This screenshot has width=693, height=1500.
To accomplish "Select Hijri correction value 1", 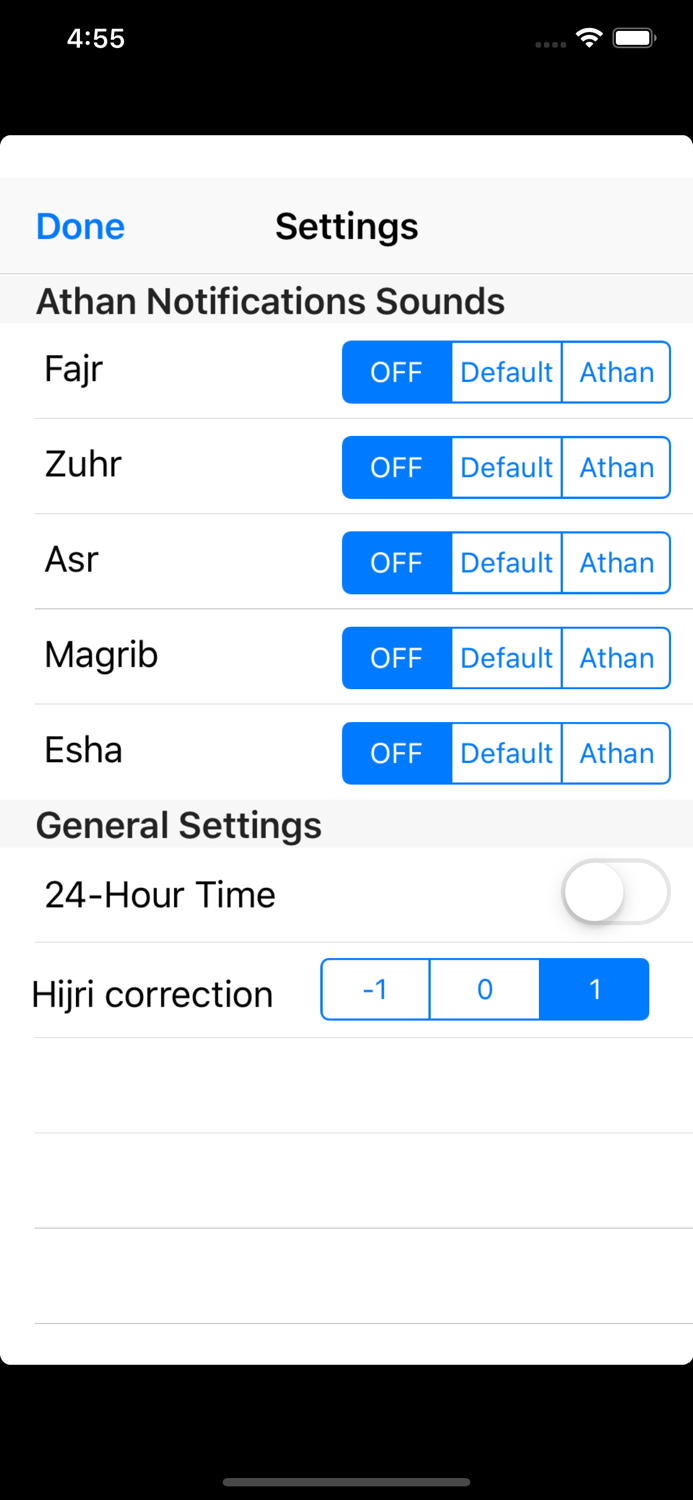I will click(594, 989).
